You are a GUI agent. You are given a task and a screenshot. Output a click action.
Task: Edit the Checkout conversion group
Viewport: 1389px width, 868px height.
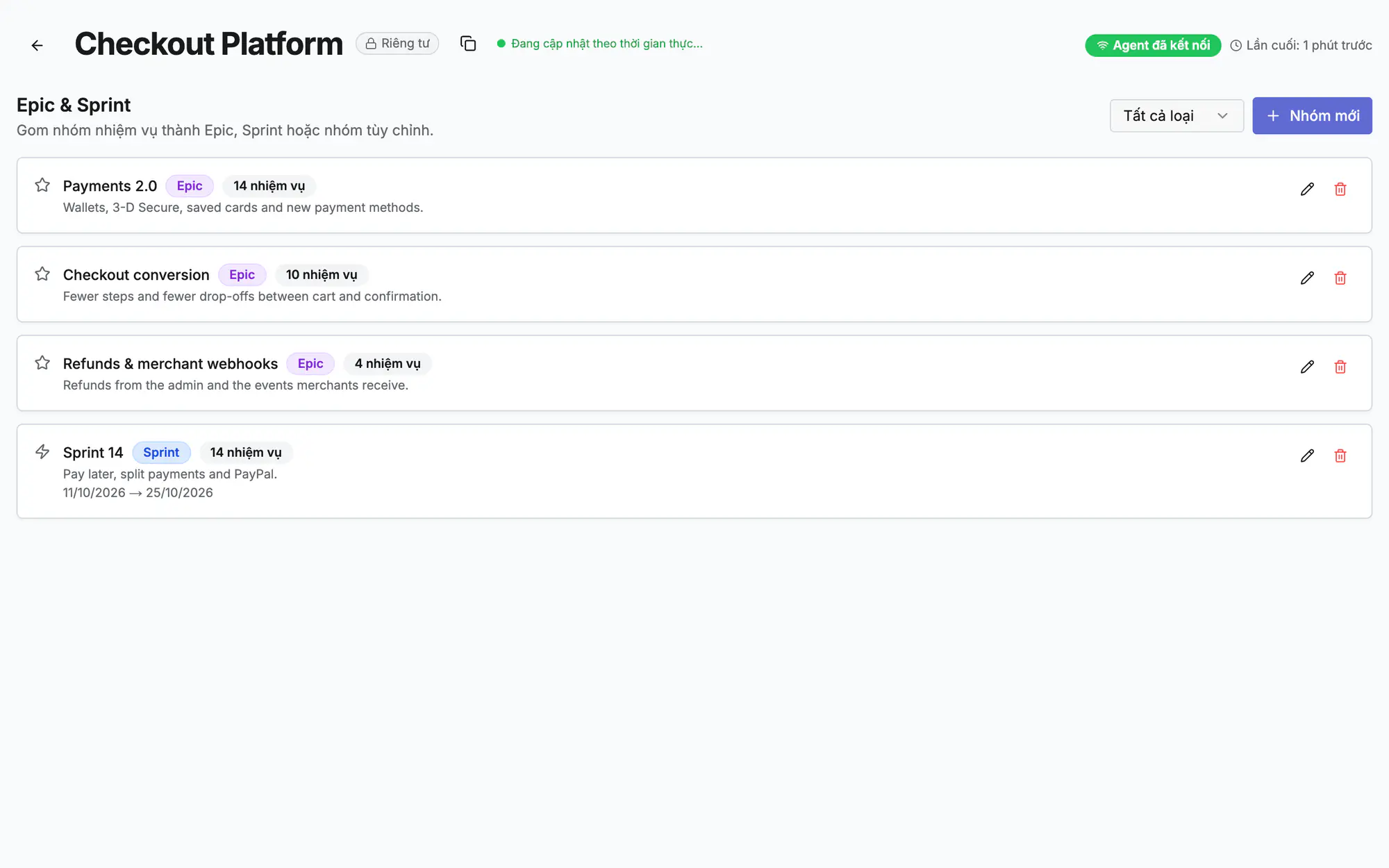(x=1307, y=278)
